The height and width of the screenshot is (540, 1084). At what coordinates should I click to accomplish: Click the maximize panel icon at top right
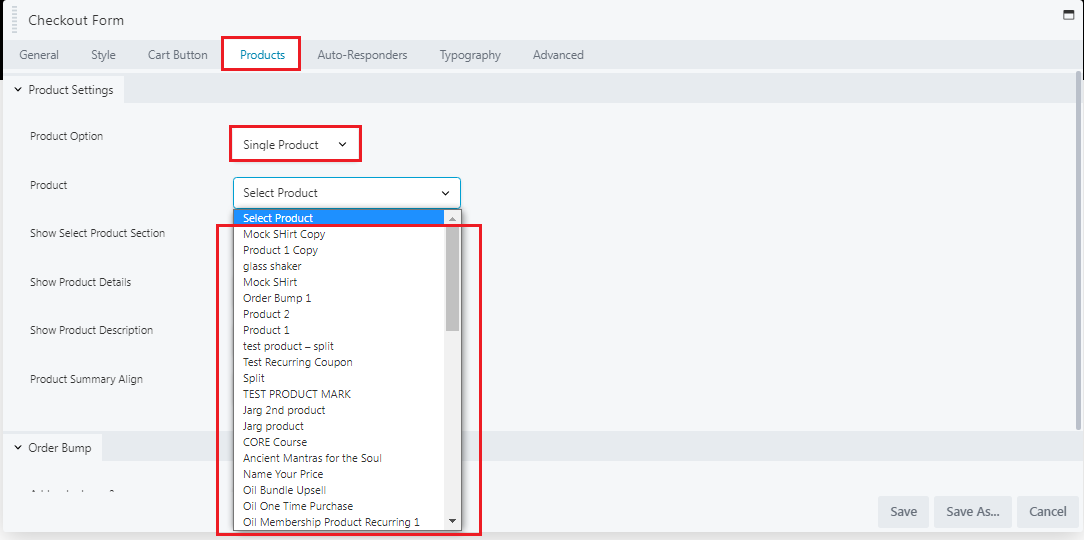pyautogui.click(x=1068, y=15)
